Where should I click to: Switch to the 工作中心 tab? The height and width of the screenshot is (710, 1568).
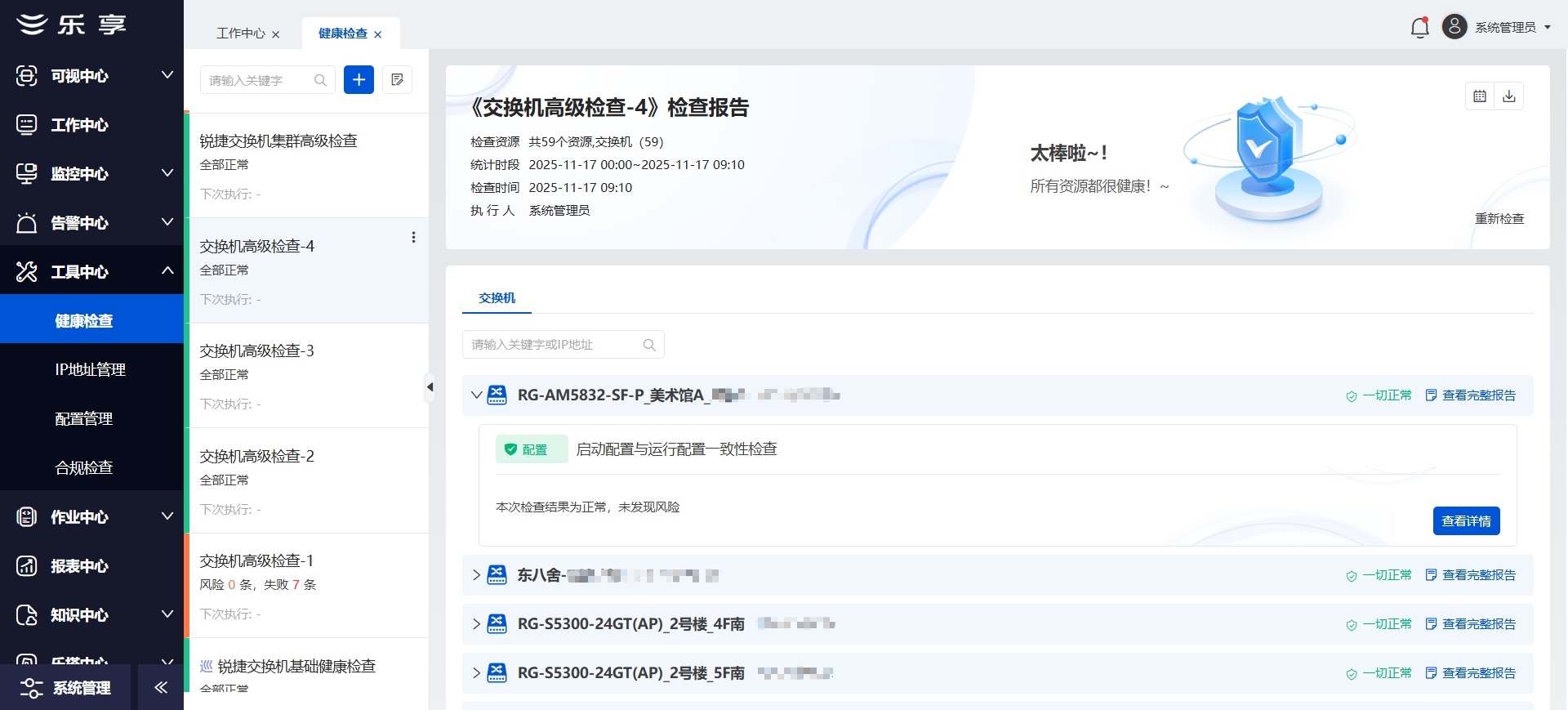tap(240, 33)
